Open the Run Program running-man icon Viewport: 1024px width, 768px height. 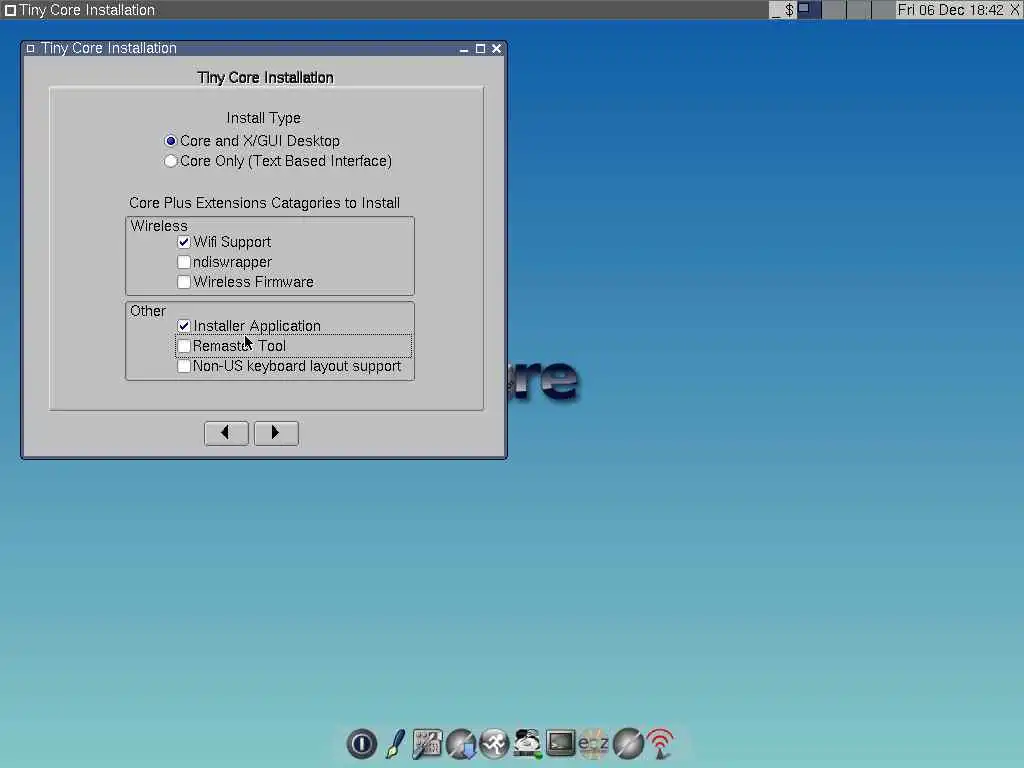(x=494, y=743)
